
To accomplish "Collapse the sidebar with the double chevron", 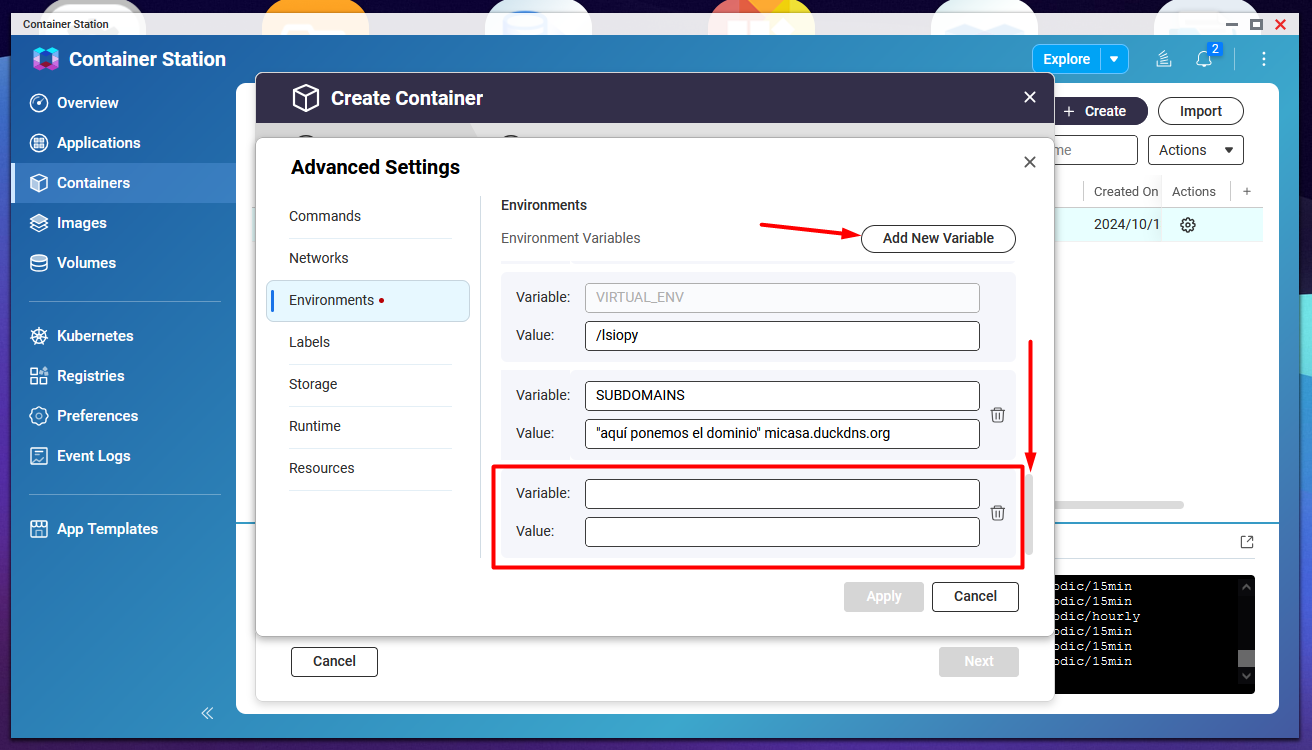I will click(207, 713).
